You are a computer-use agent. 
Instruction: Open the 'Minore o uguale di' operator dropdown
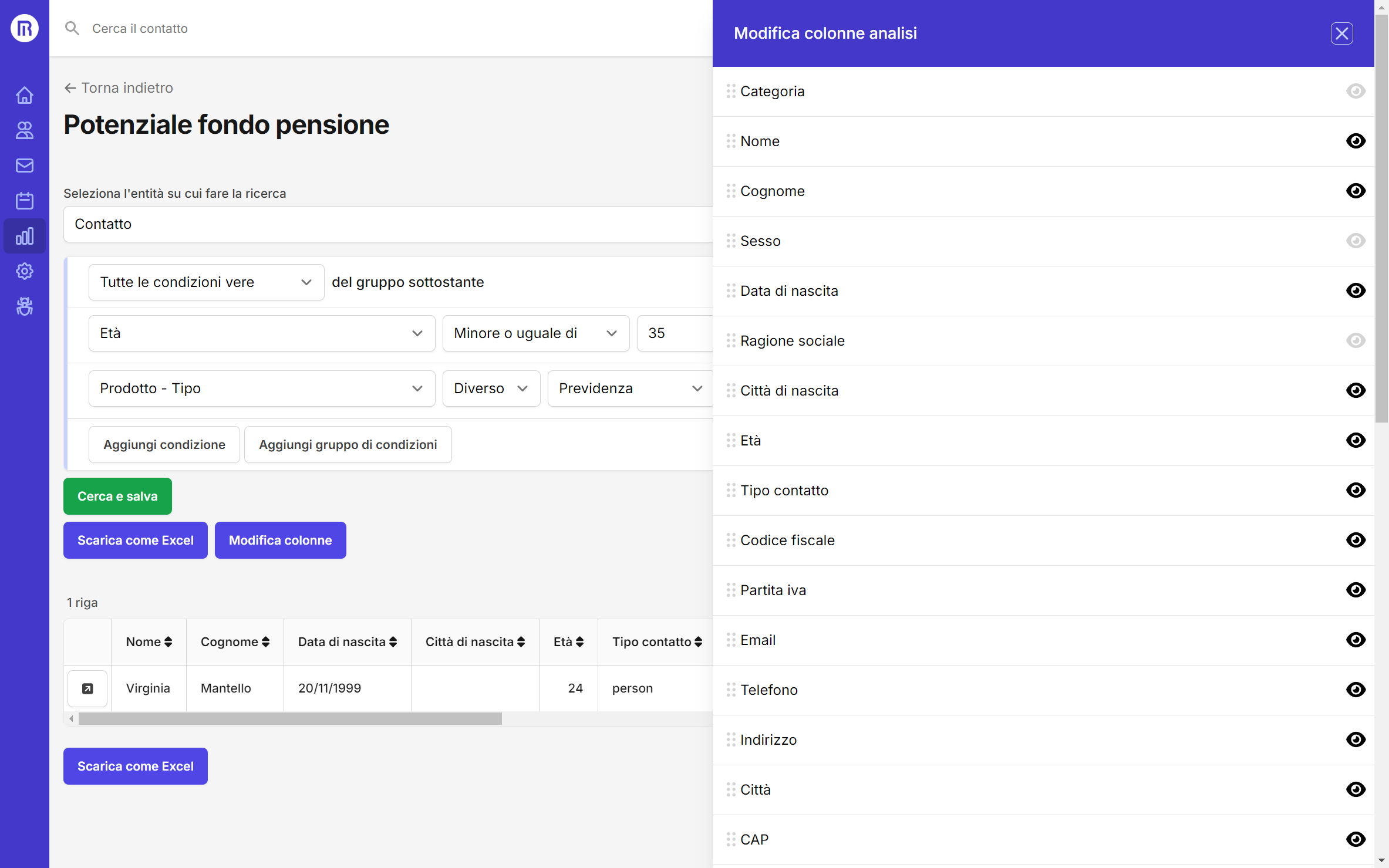click(x=535, y=333)
